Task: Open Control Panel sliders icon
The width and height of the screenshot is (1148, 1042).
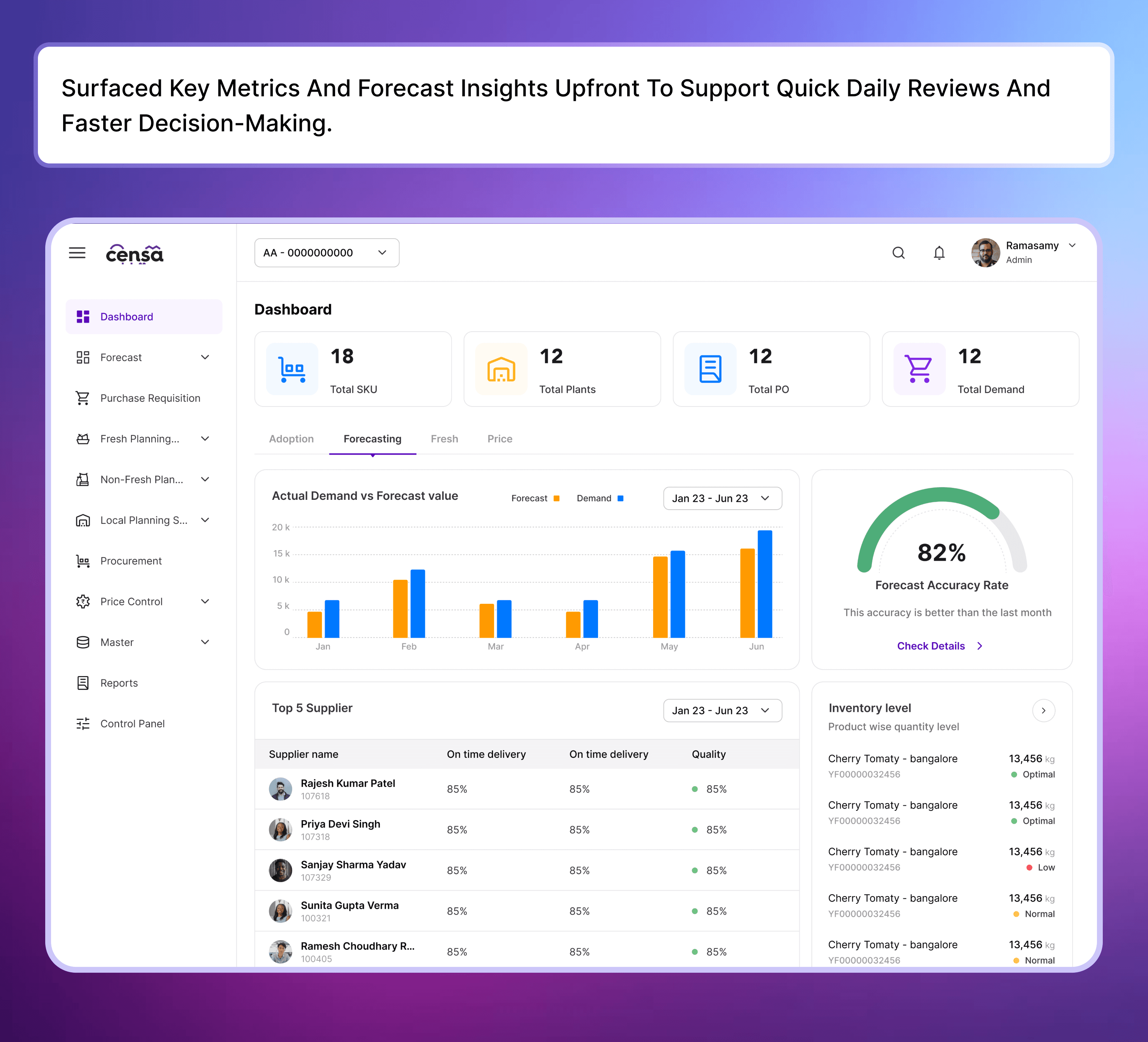Action: tap(82, 723)
